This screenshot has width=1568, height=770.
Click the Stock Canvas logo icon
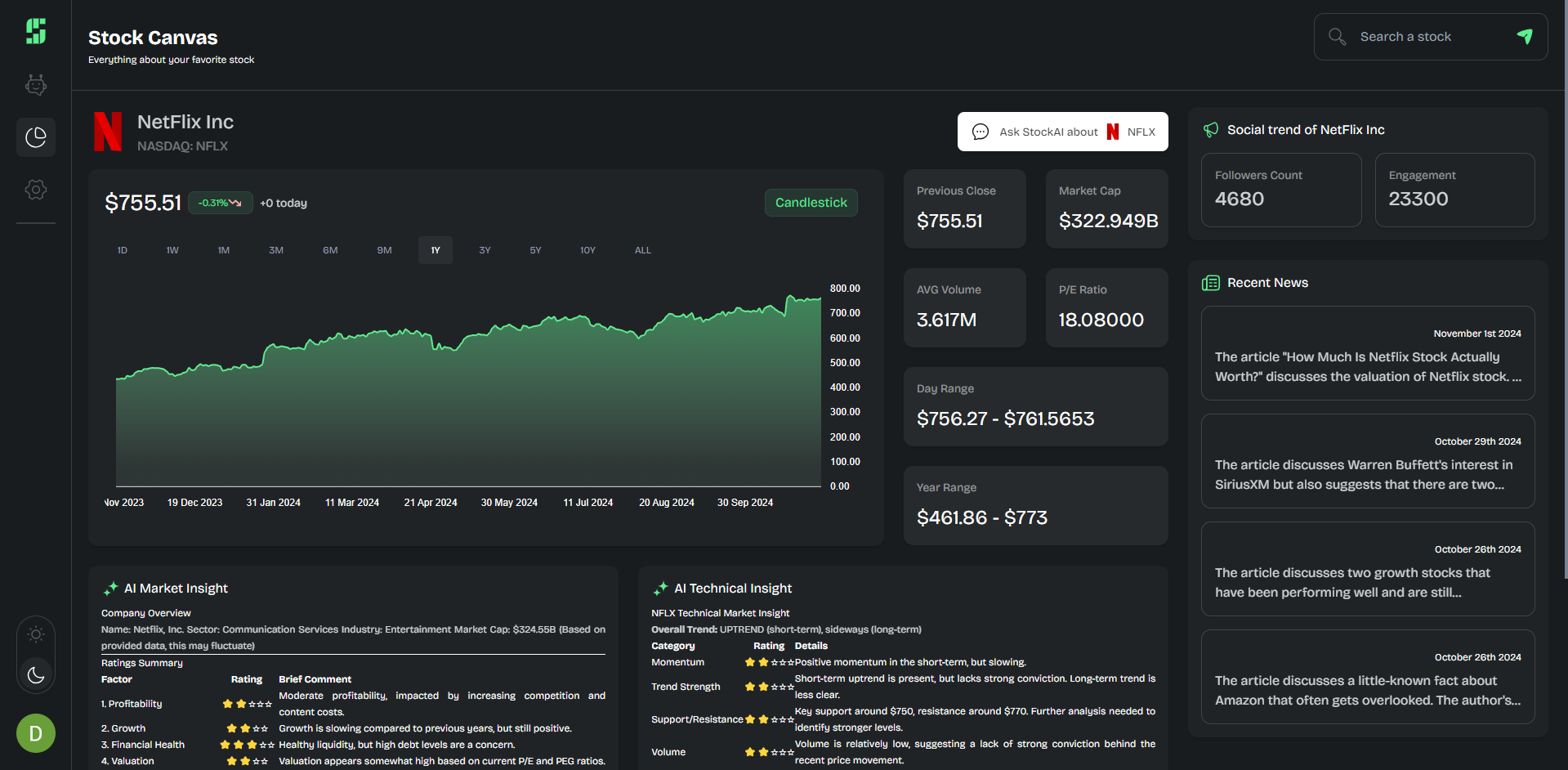(36, 31)
